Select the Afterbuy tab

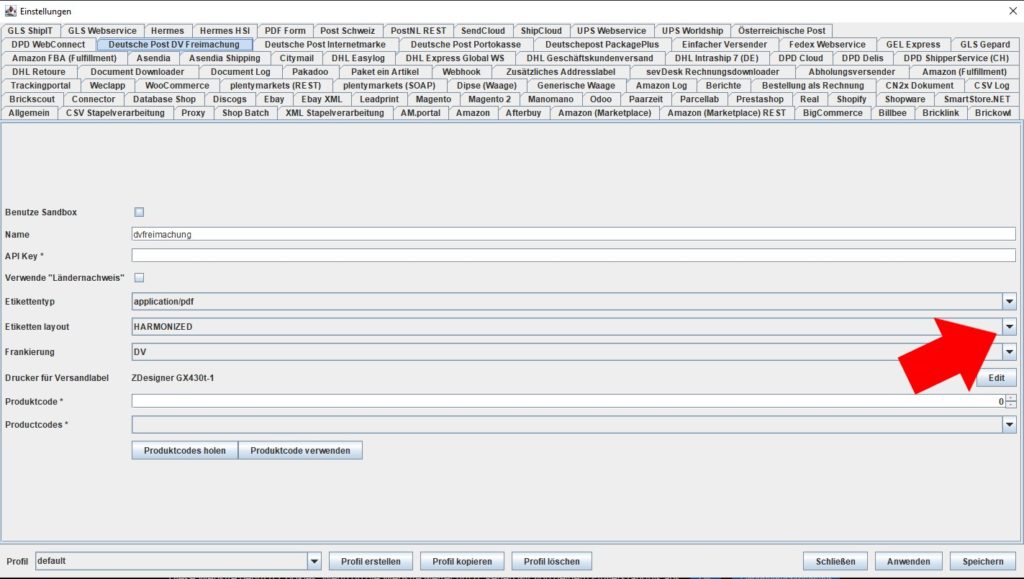(523, 113)
